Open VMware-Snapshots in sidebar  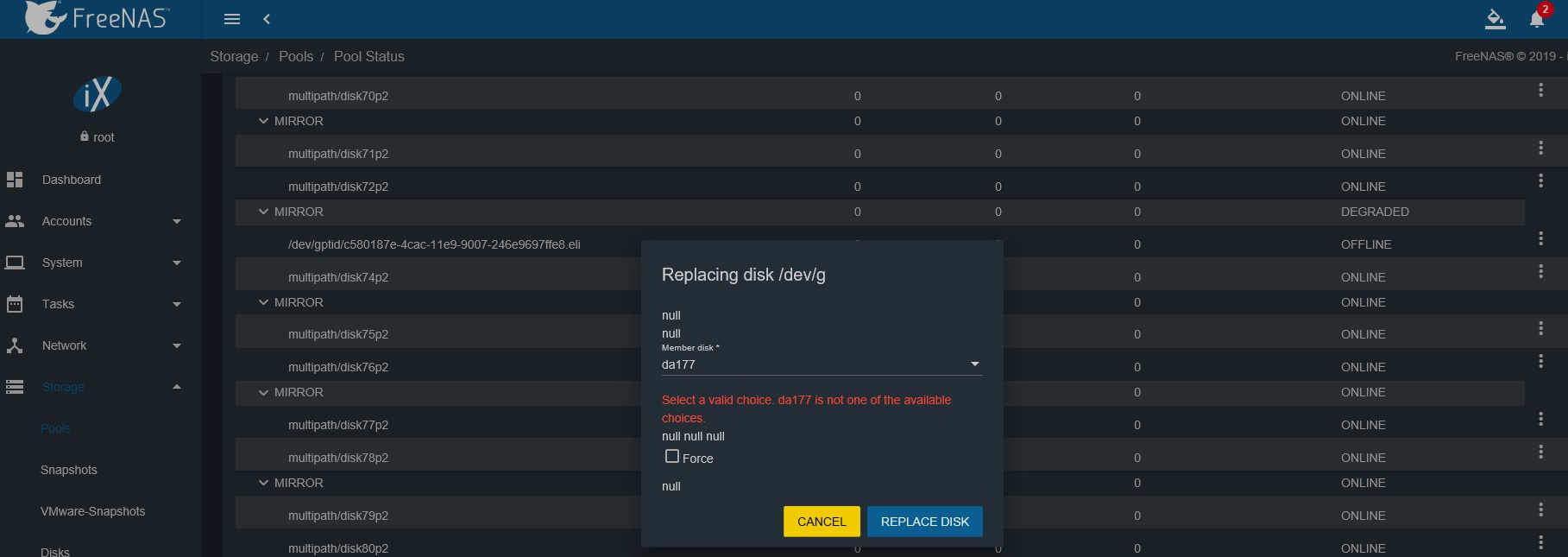click(x=92, y=511)
